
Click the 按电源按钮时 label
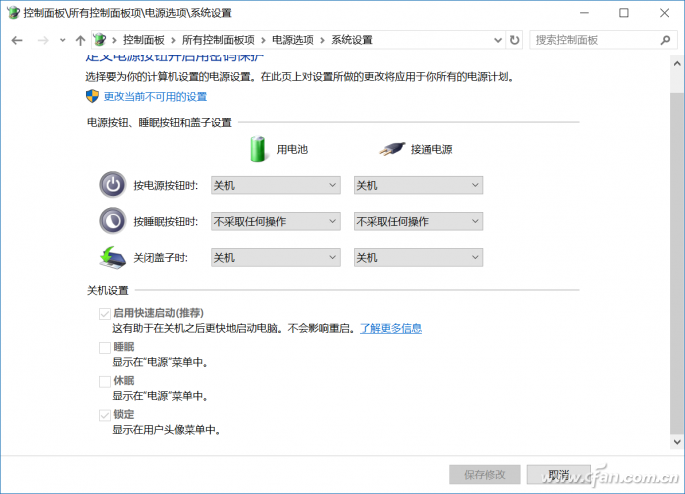(x=166, y=186)
